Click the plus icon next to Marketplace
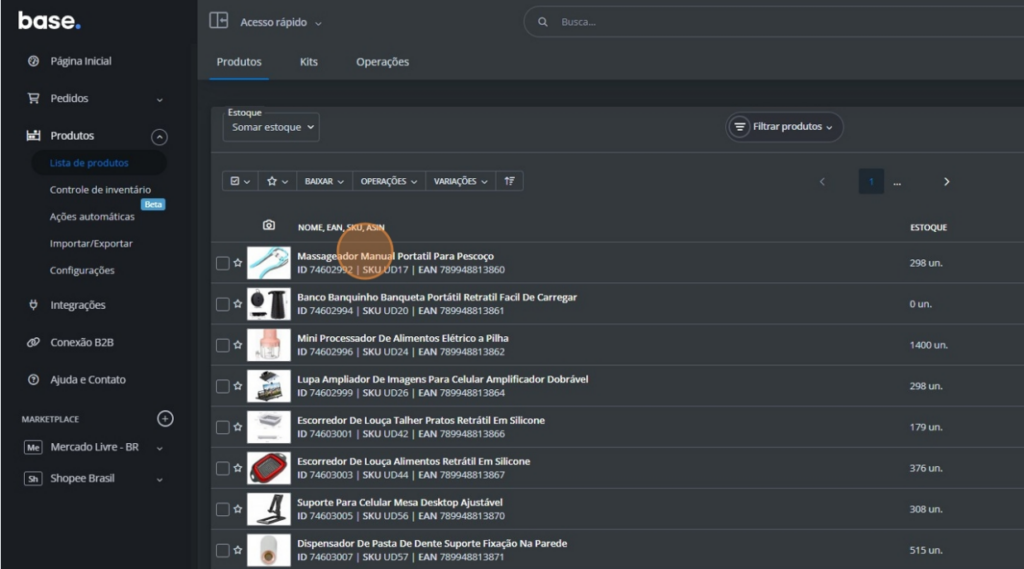This screenshot has height=569, width=1024. click(x=166, y=419)
